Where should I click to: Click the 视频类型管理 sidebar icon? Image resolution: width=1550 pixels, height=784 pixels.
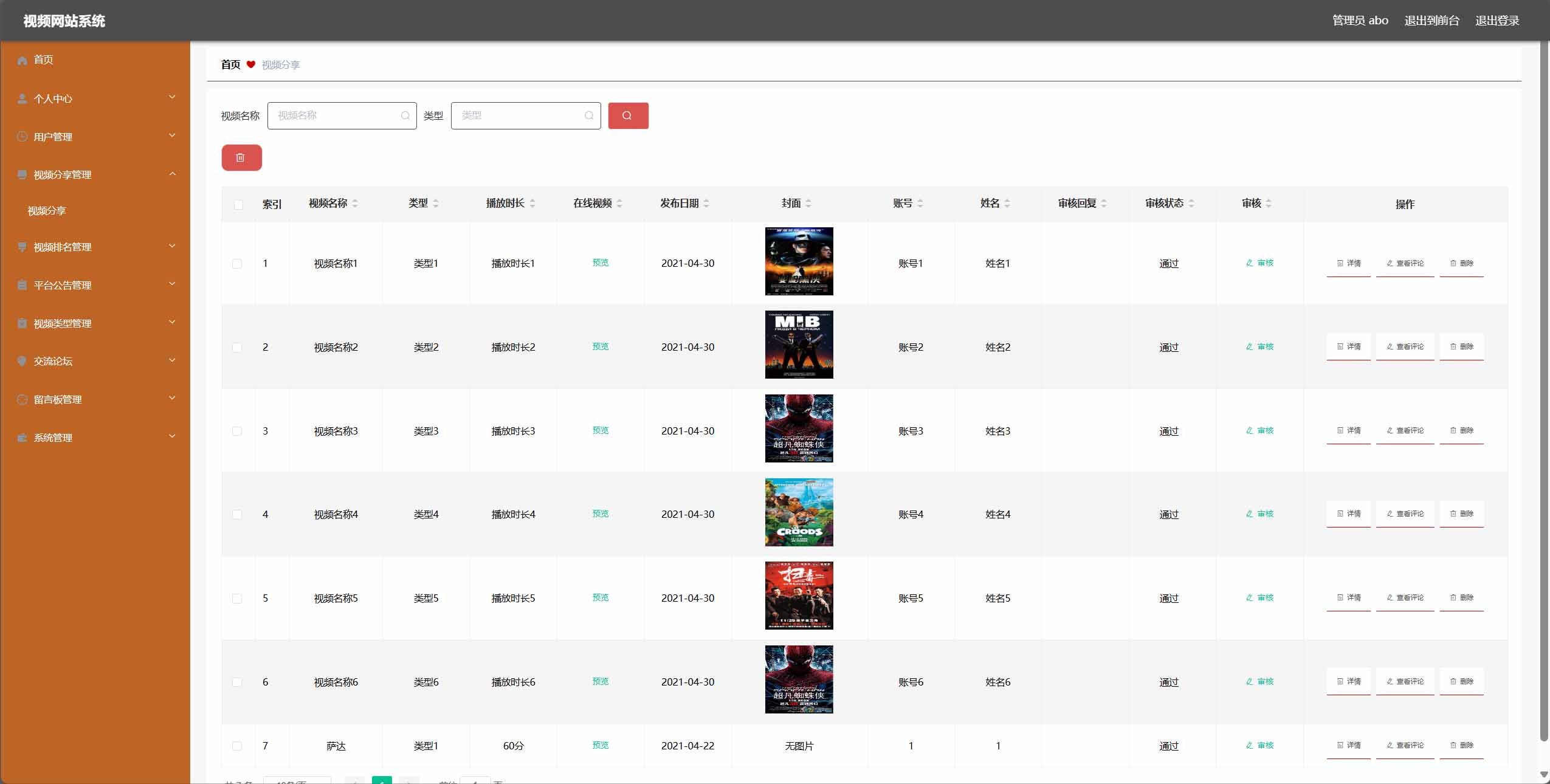22,323
